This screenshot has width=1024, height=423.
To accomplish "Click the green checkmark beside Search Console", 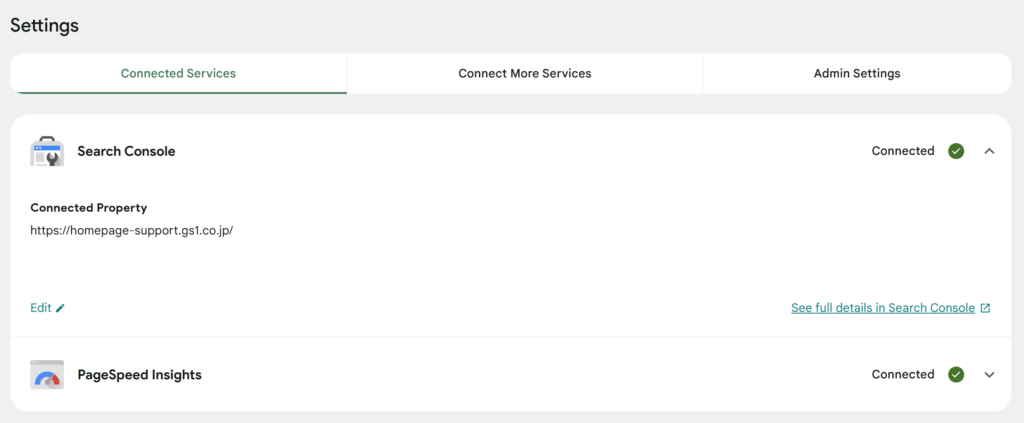I will (956, 151).
